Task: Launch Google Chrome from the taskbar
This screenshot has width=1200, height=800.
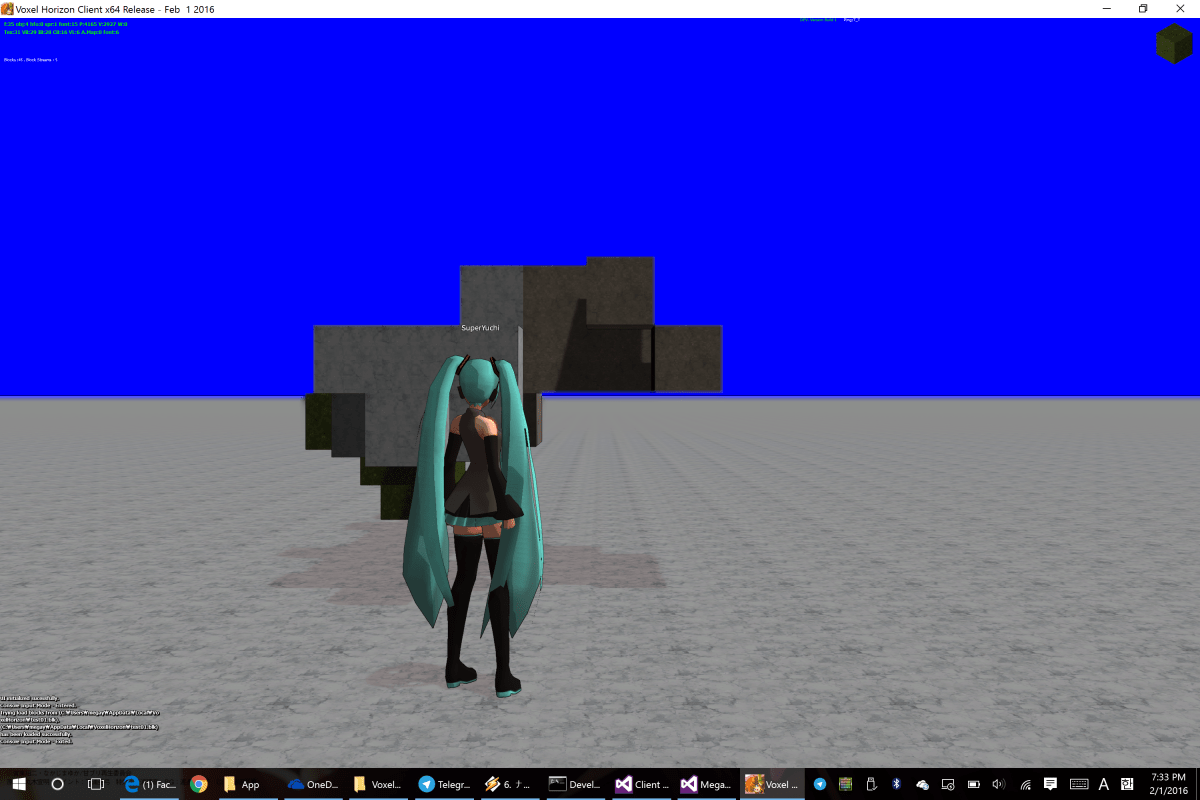Action: click(198, 784)
